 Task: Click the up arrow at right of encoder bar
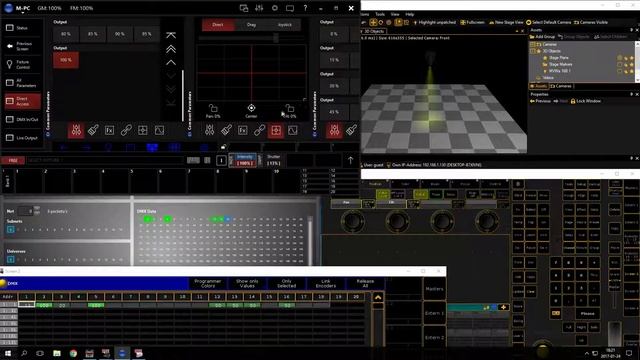[350, 160]
